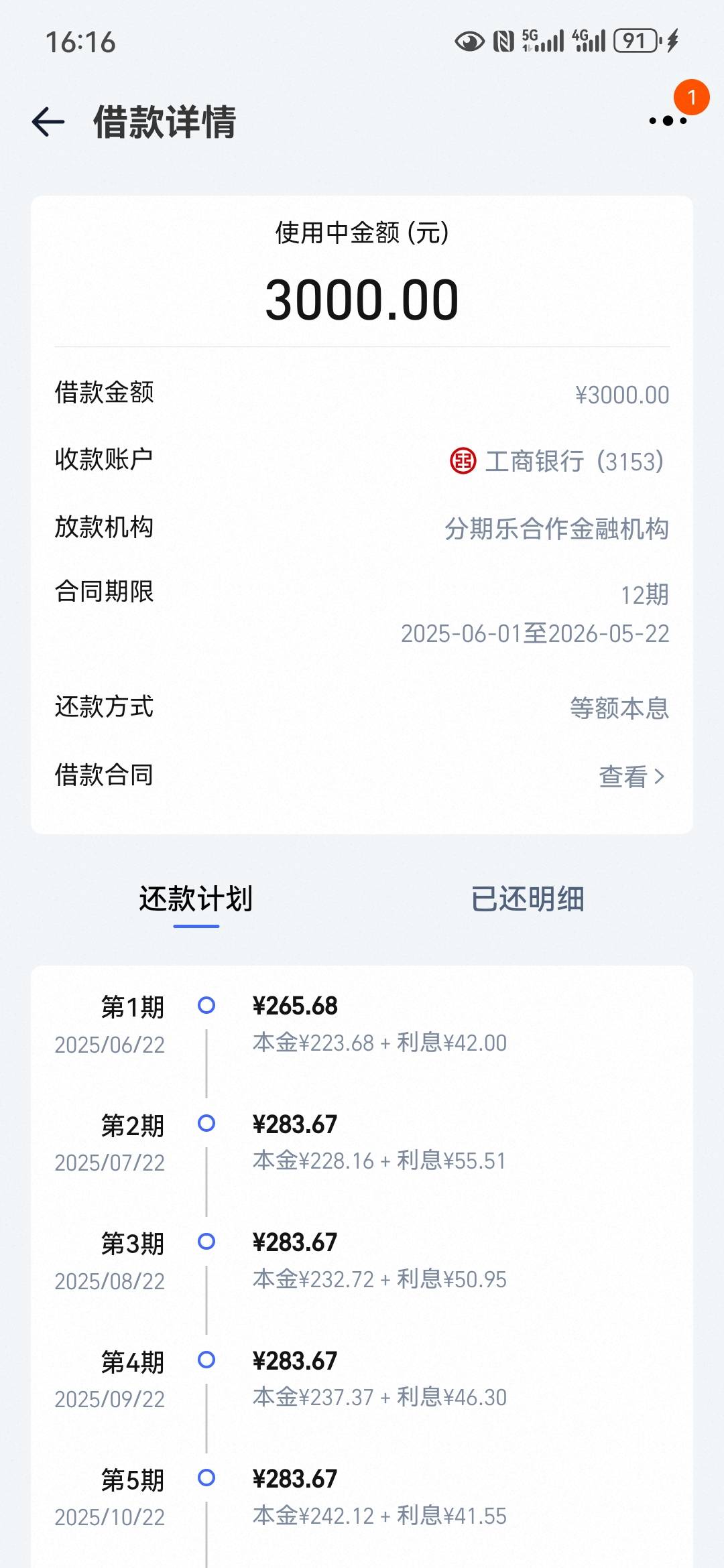The image size is (724, 1568).
Task: Tap the 收款账户 工商银行 row
Action: coord(362,460)
